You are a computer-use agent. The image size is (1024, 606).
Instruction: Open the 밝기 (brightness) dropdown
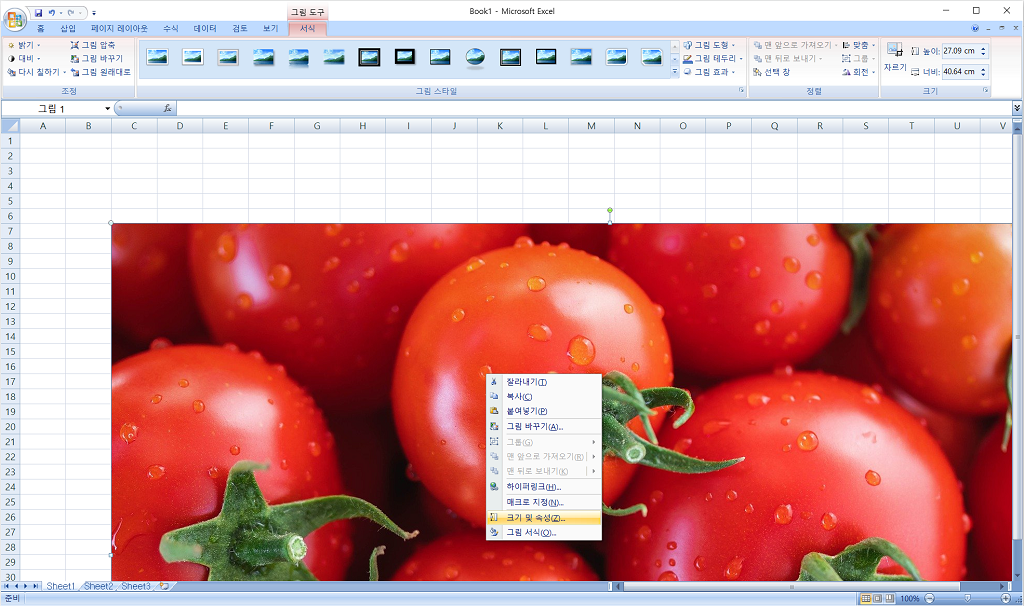tap(24, 45)
